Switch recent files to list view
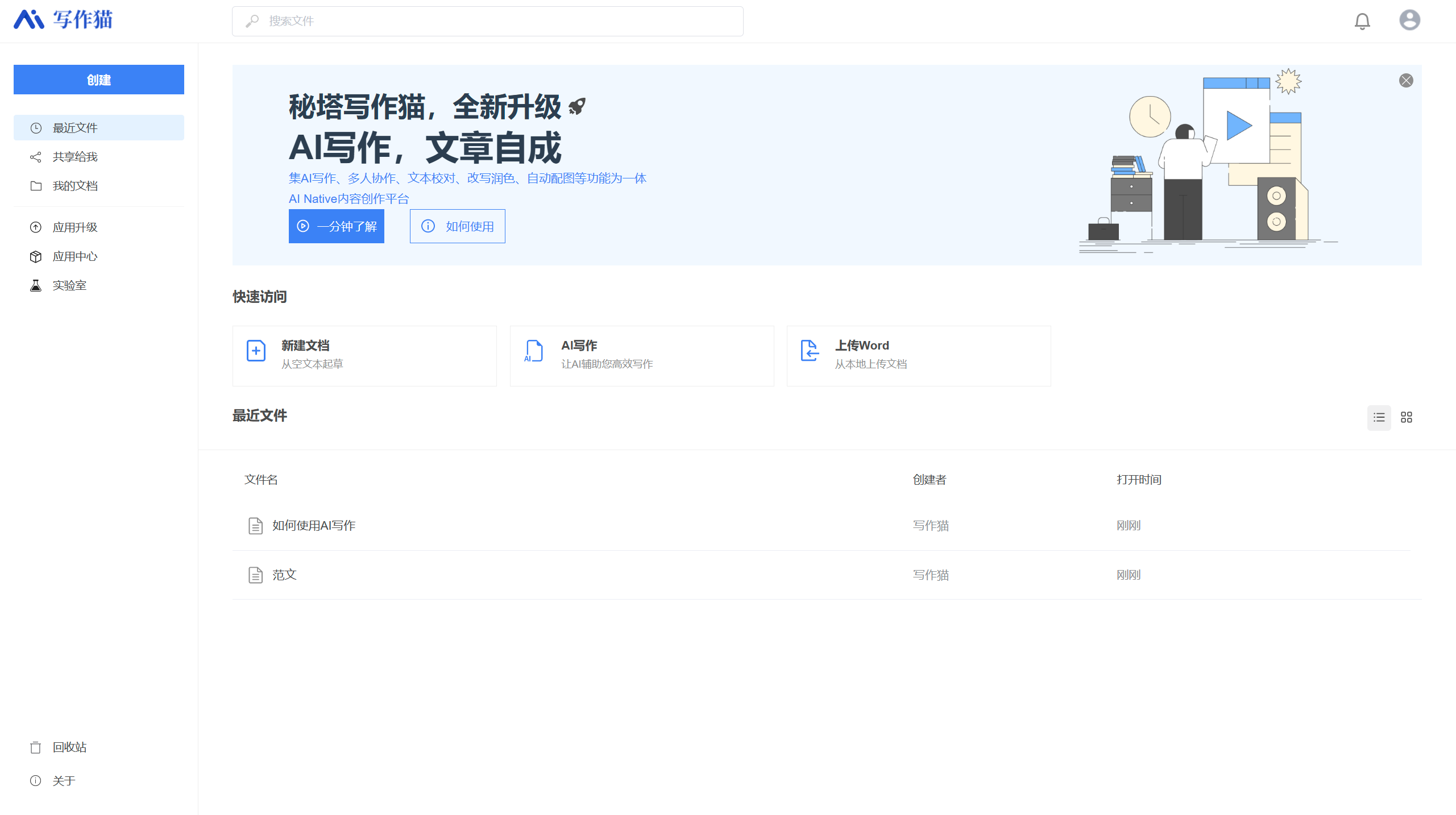The width and height of the screenshot is (1456, 815). tap(1379, 417)
